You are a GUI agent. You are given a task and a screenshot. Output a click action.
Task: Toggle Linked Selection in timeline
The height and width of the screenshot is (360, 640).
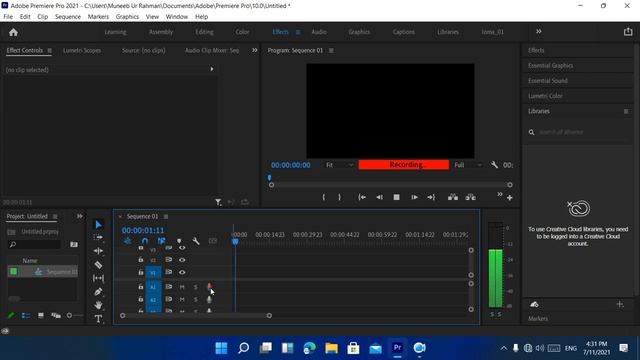162,241
